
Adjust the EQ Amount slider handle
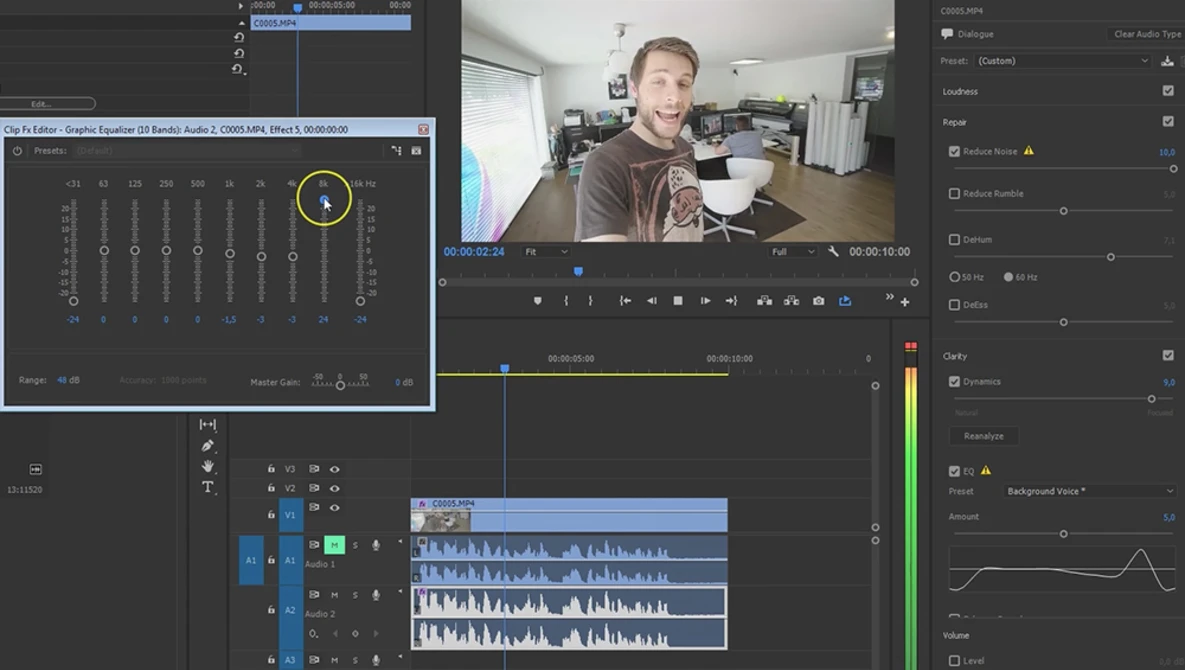click(x=1063, y=534)
